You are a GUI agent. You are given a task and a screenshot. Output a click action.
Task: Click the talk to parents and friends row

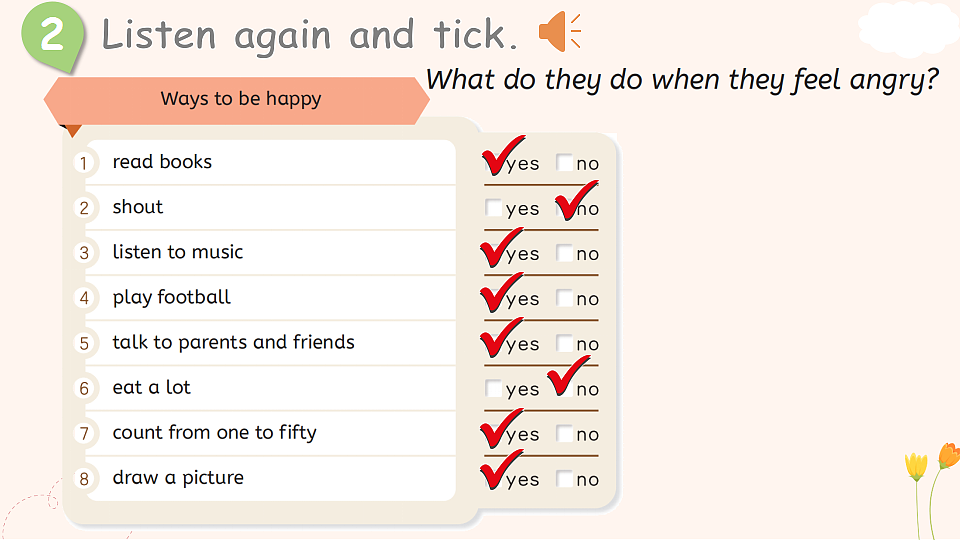click(270, 343)
